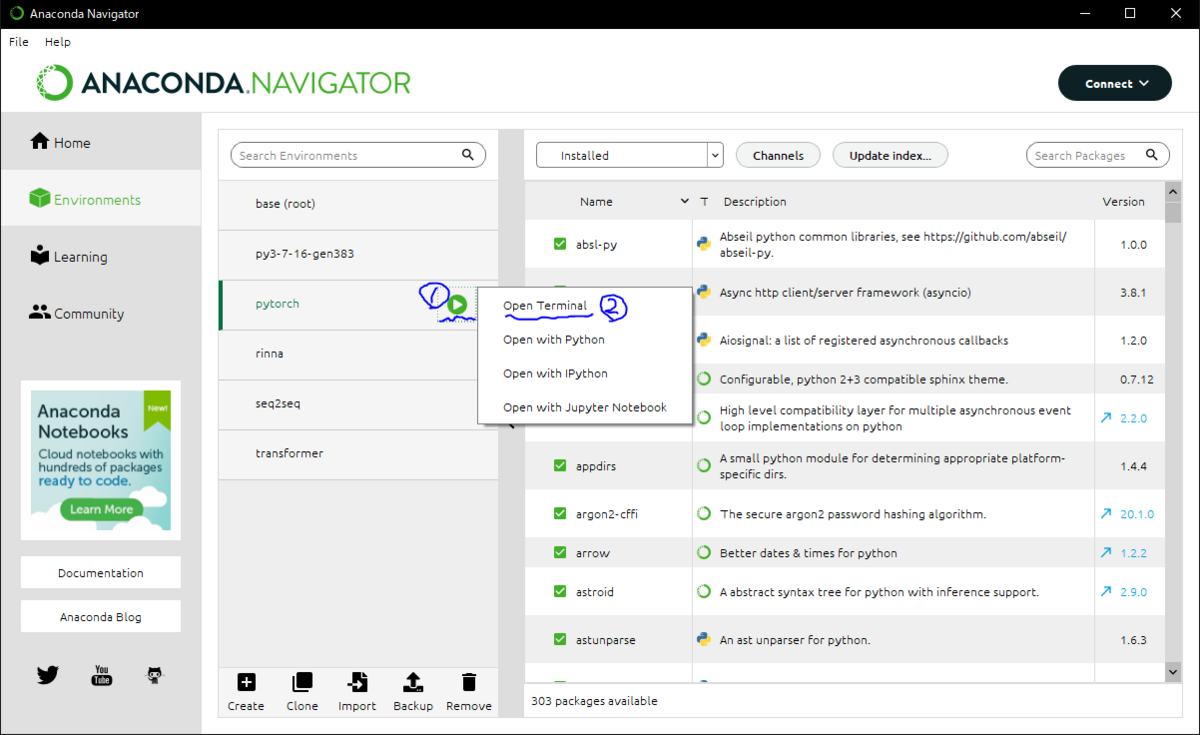Select the base (root) environment
1200x735 pixels.
[358, 204]
